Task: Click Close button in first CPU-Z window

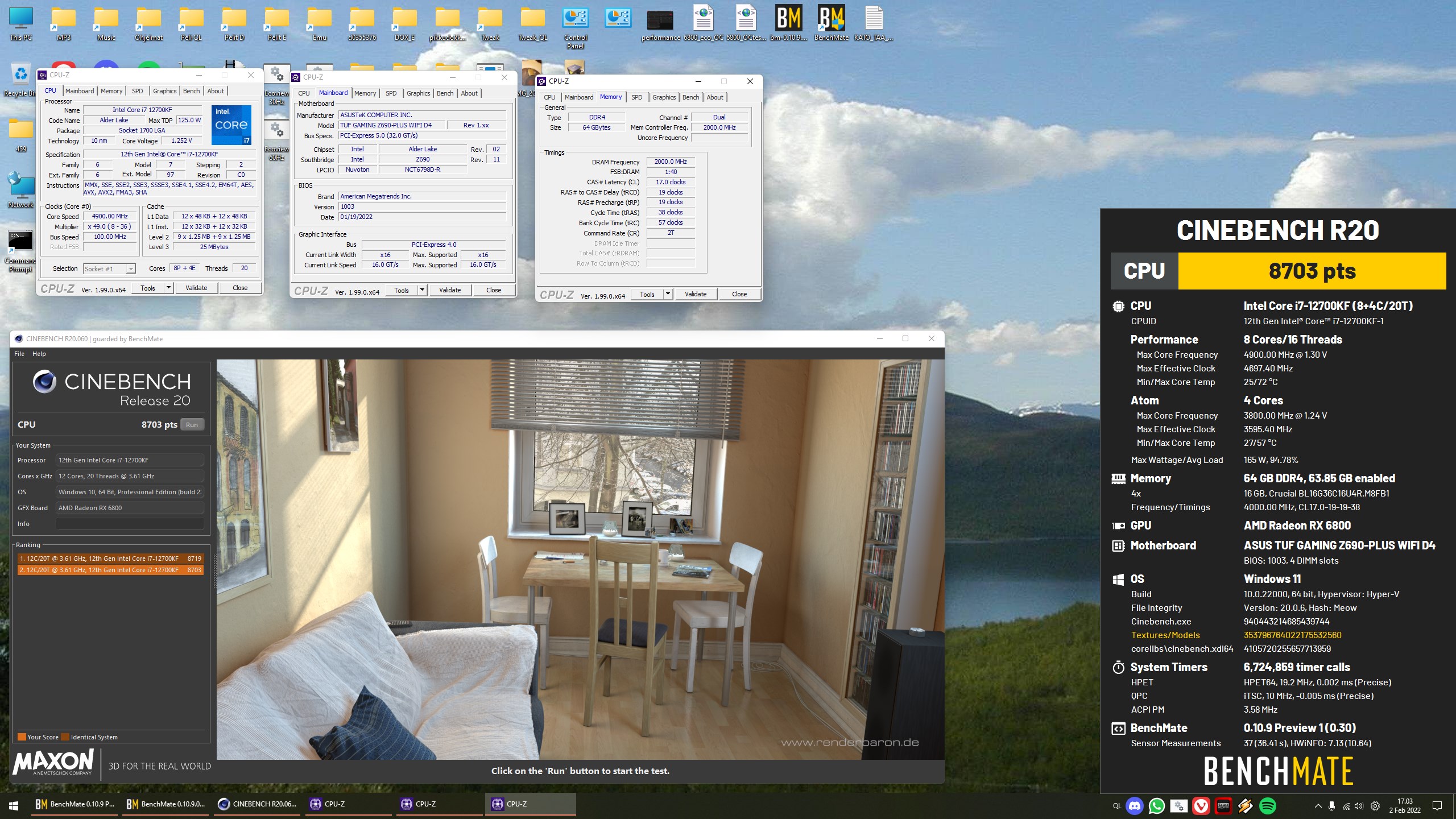Action: click(240, 288)
